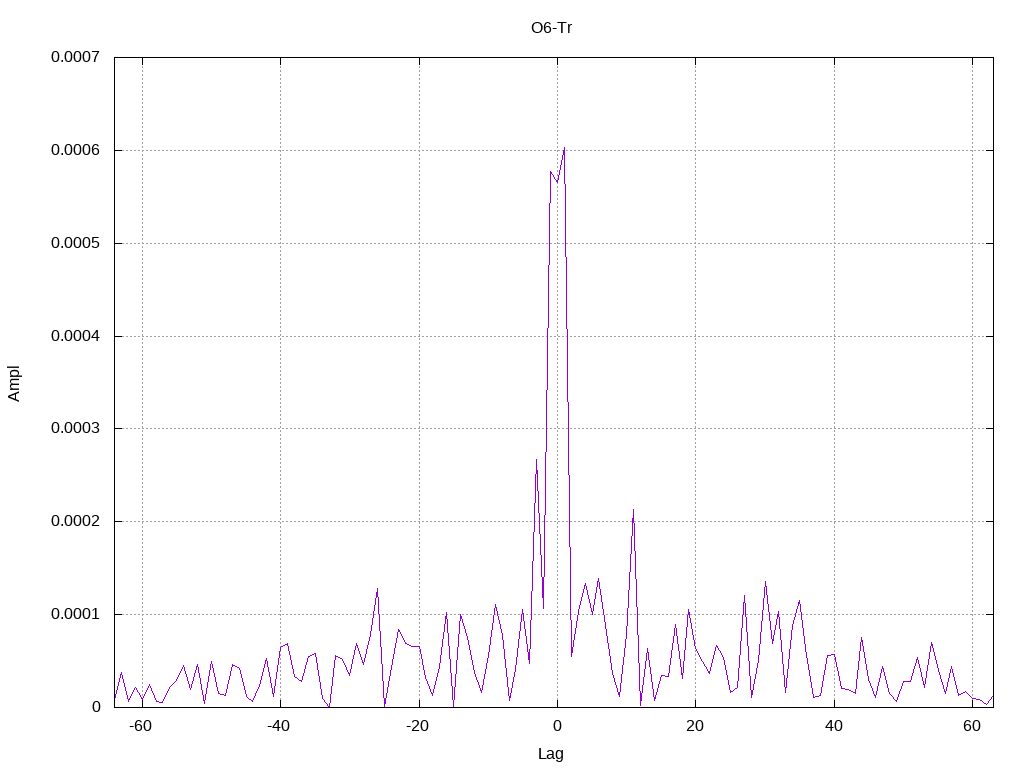Click x-axis tick label -20
Viewport: 1024px width, 768px height.
pos(417,726)
